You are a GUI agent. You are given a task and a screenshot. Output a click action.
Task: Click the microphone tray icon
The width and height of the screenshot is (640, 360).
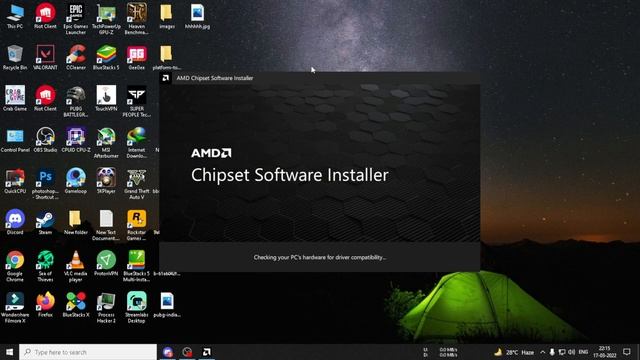coord(552,352)
